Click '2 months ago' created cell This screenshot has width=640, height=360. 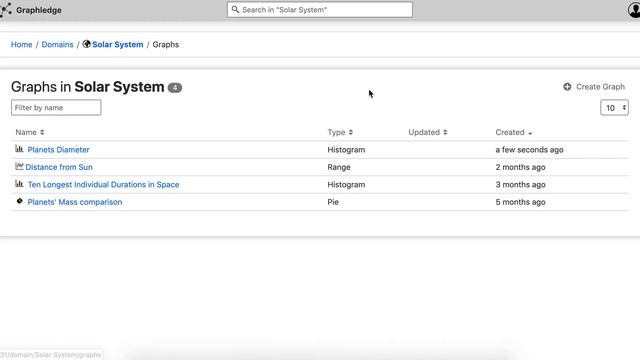coord(520,167)
